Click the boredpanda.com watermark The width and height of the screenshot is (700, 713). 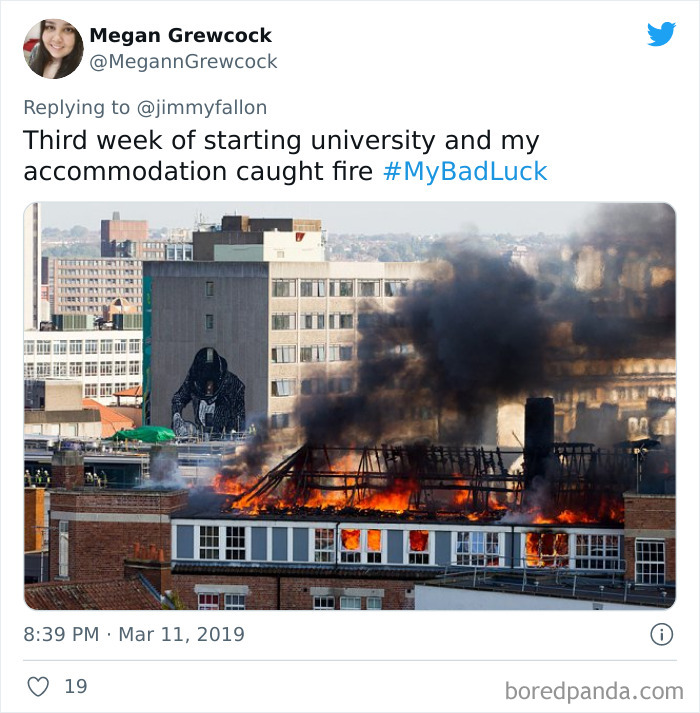(x=594, y=691)
